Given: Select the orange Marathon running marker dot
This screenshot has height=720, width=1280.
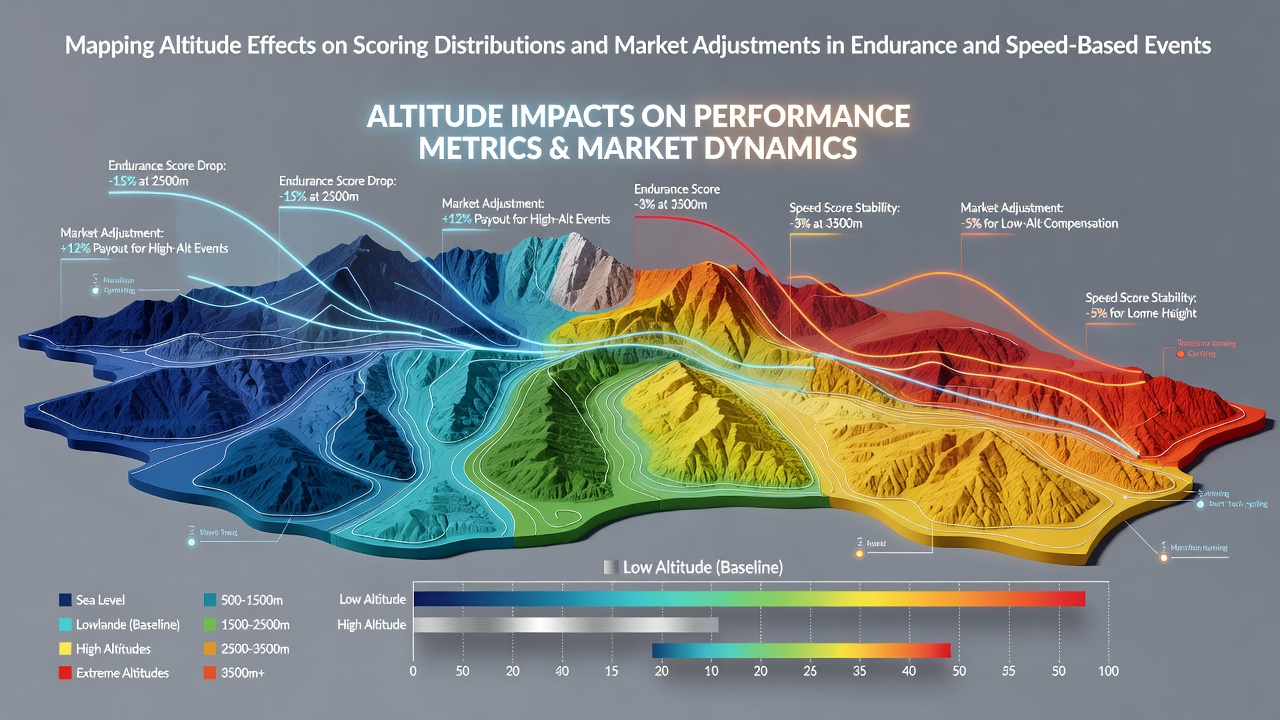Looking at the screenshot, I should coord(1164,559).
